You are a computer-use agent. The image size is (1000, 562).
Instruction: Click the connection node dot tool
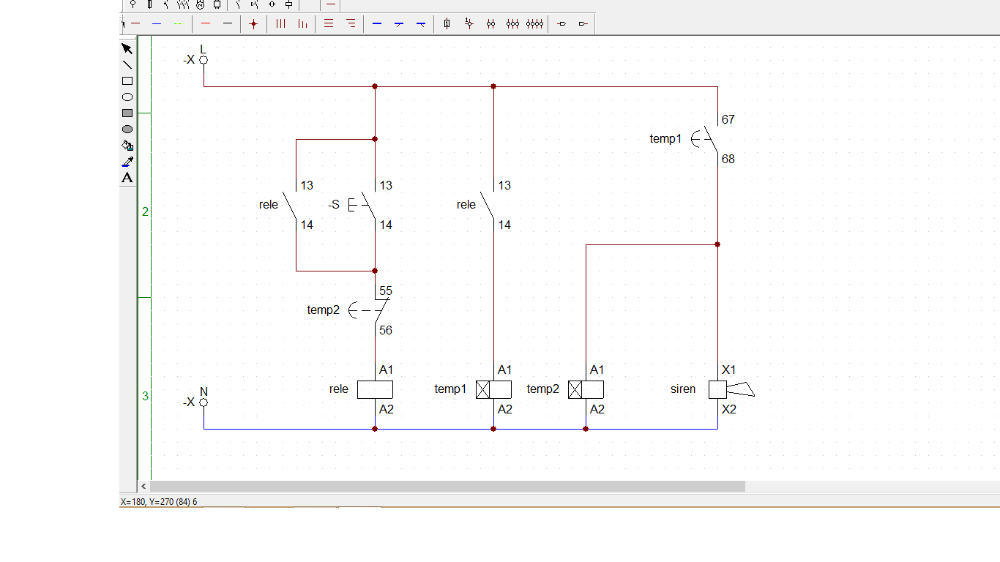[254, 23]
